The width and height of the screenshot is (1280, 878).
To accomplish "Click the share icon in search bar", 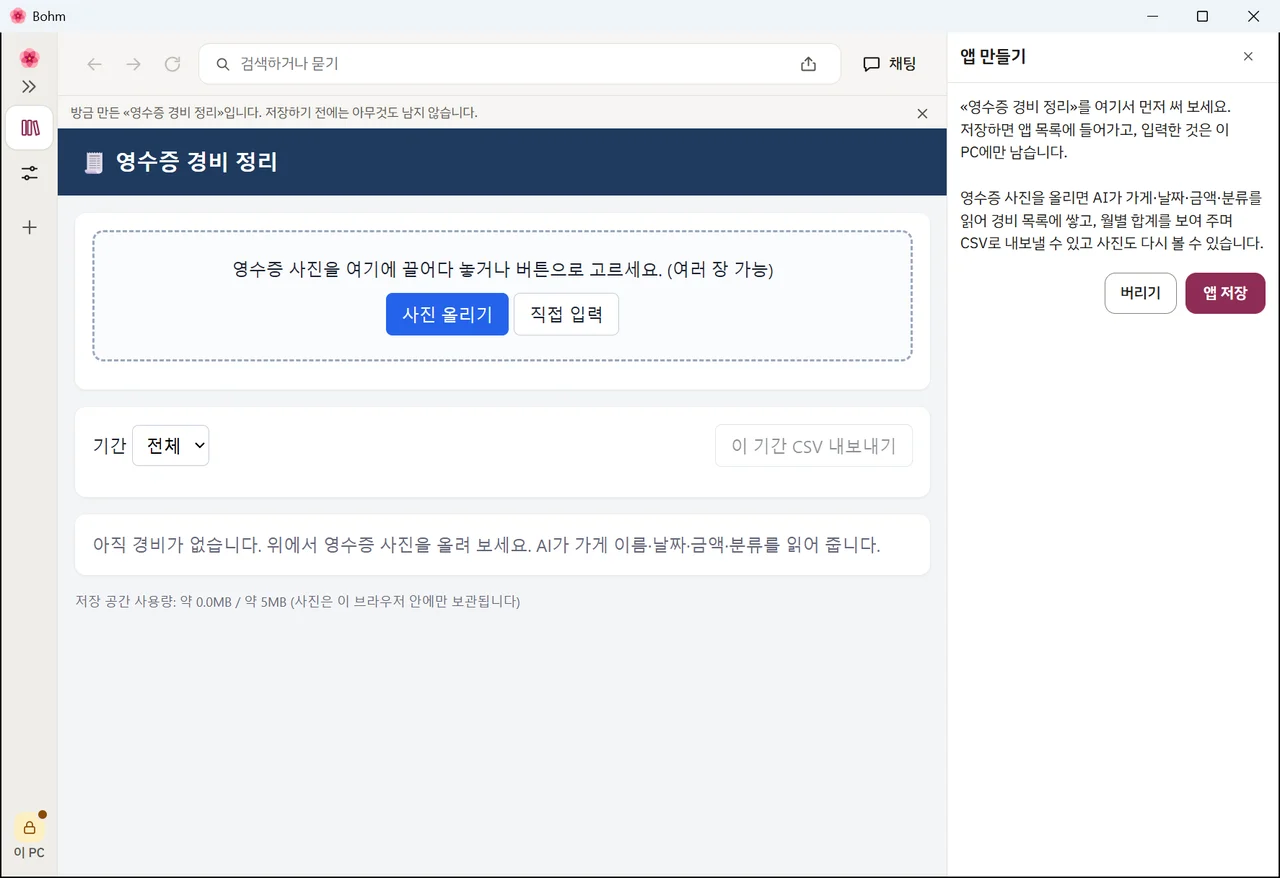I will click(x=808, y=64).
